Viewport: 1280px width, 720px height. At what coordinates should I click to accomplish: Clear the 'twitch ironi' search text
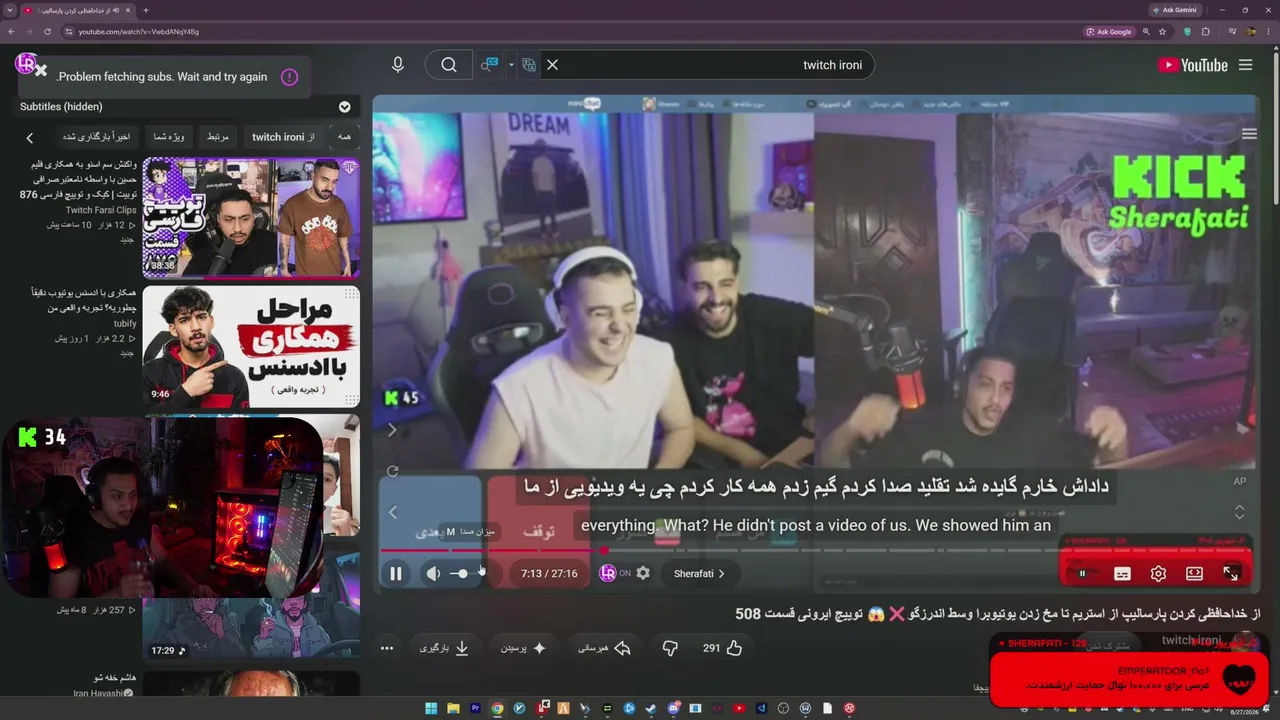[x=552, y=65]
